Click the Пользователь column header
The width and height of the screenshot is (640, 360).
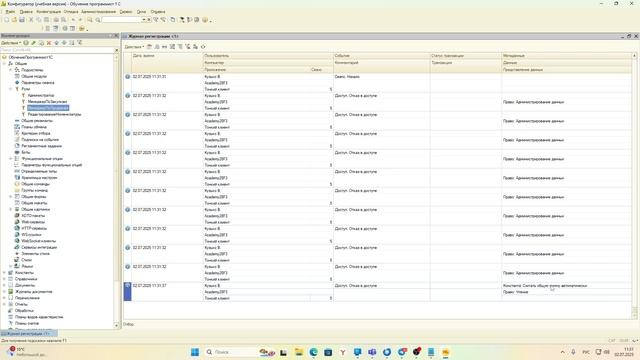pos(268,56)
